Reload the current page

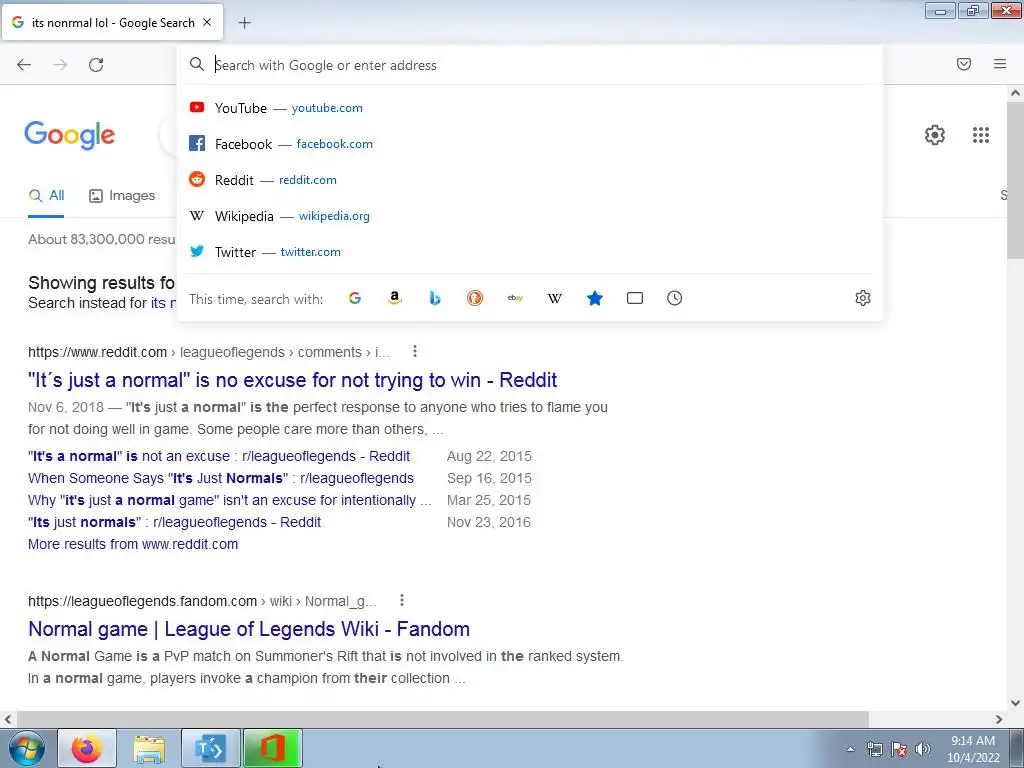coord(96,65)
